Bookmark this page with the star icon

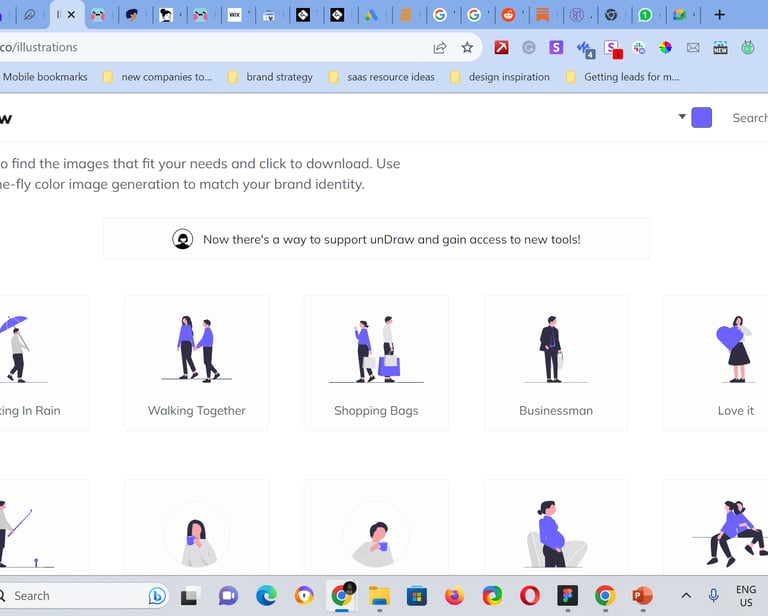click(x=467, y=47)
